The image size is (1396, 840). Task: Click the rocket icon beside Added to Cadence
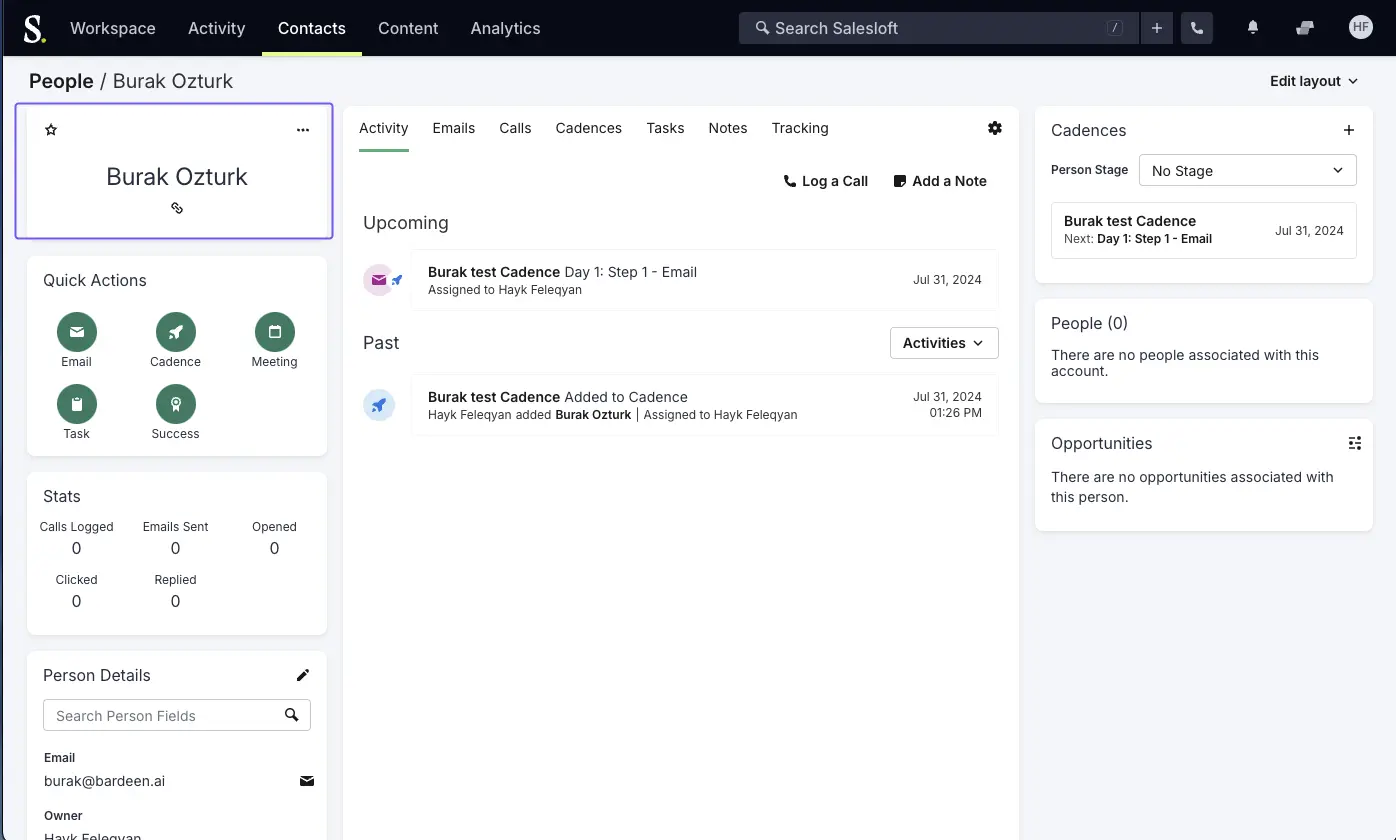(x=379, y=405)
